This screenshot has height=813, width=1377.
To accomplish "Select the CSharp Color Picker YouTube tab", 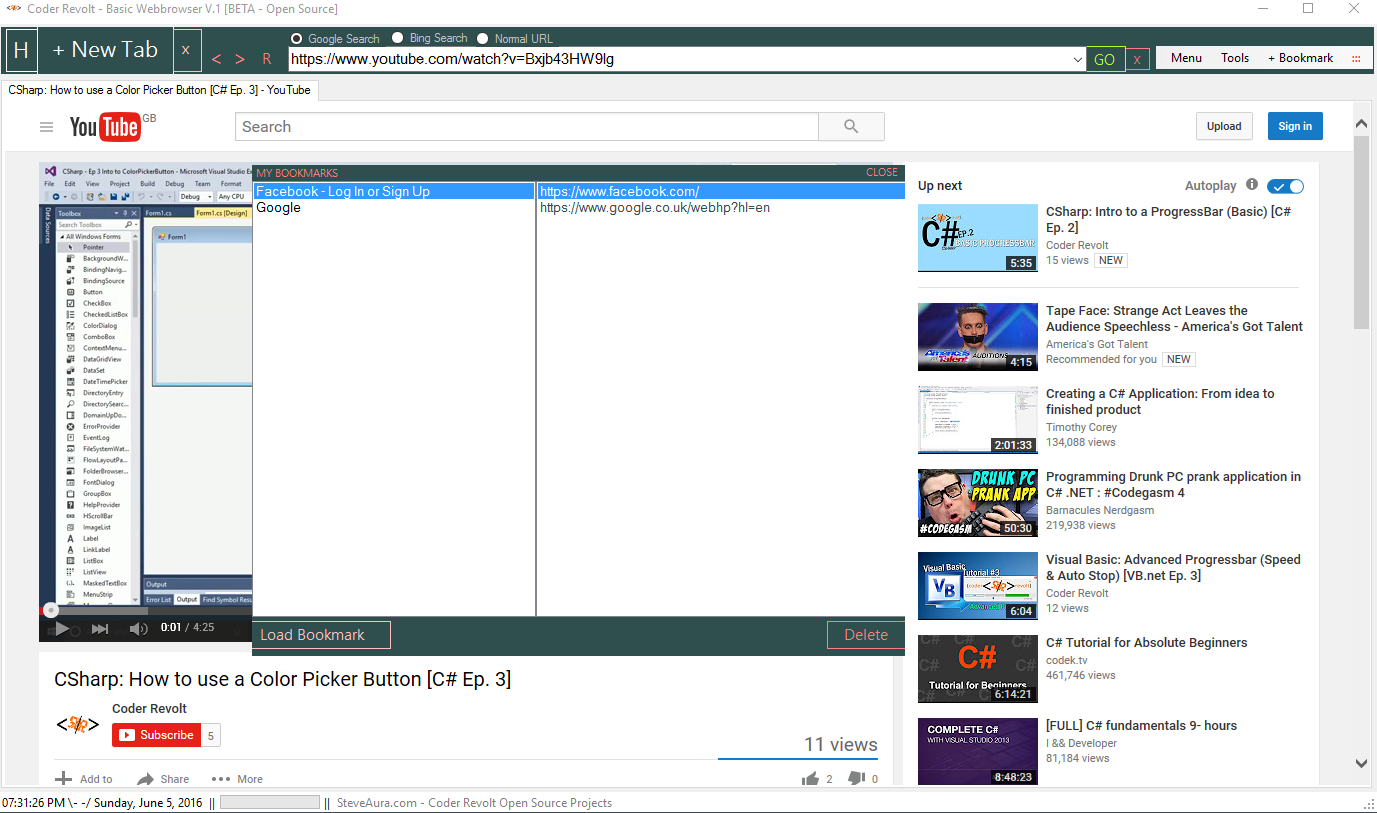I will click(x=158, y=89).
